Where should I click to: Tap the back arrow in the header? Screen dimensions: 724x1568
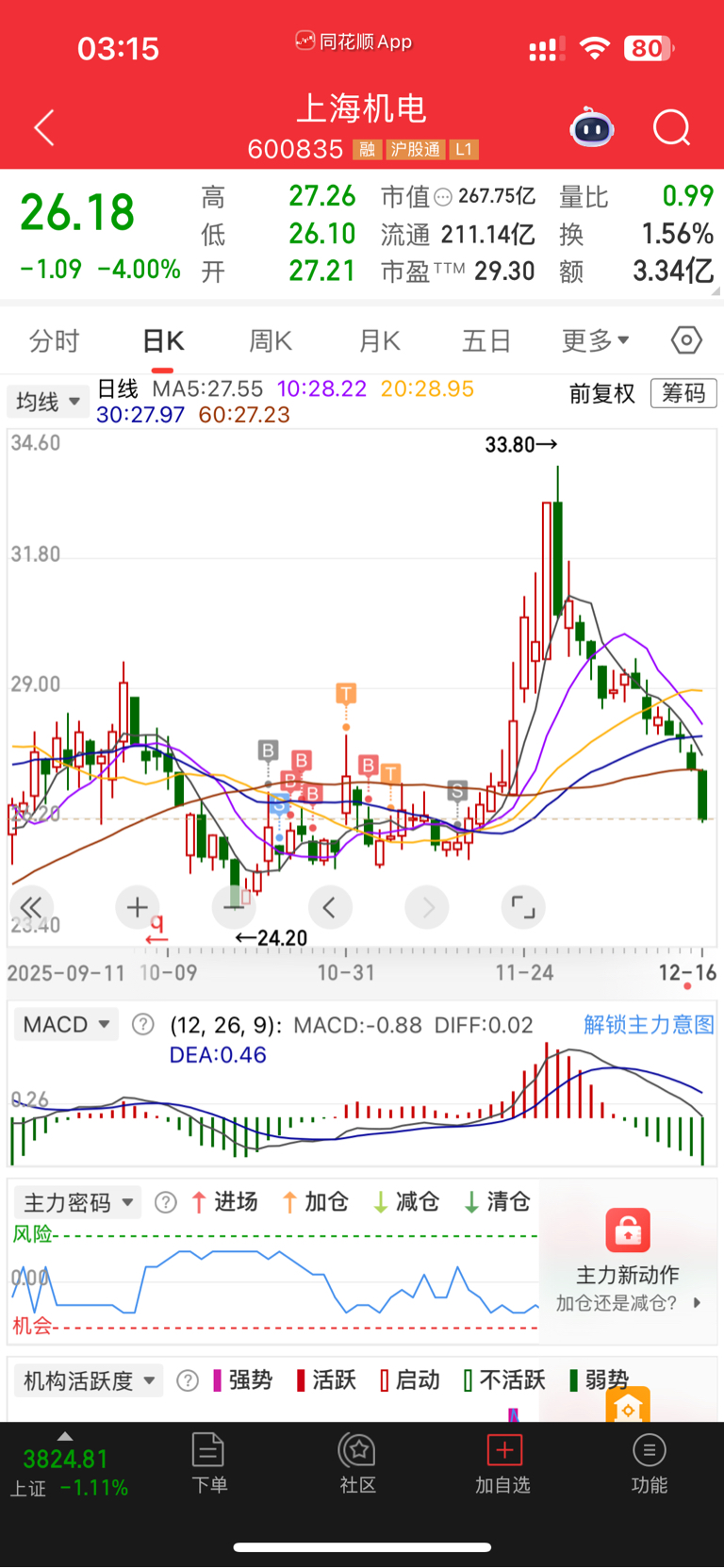(x=44, y=128)
